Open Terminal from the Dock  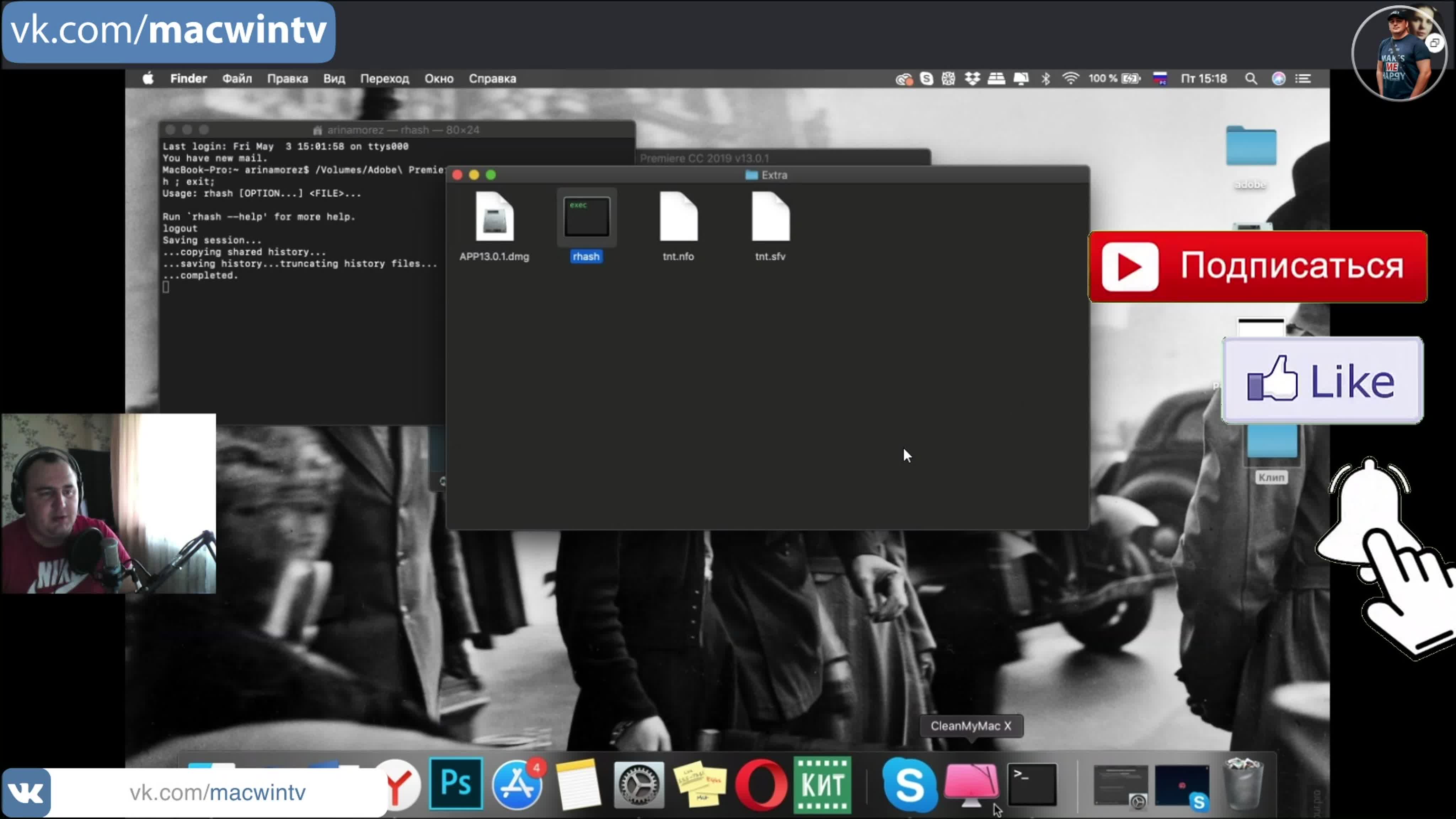pyautogui.click(x=1032, y=785)
